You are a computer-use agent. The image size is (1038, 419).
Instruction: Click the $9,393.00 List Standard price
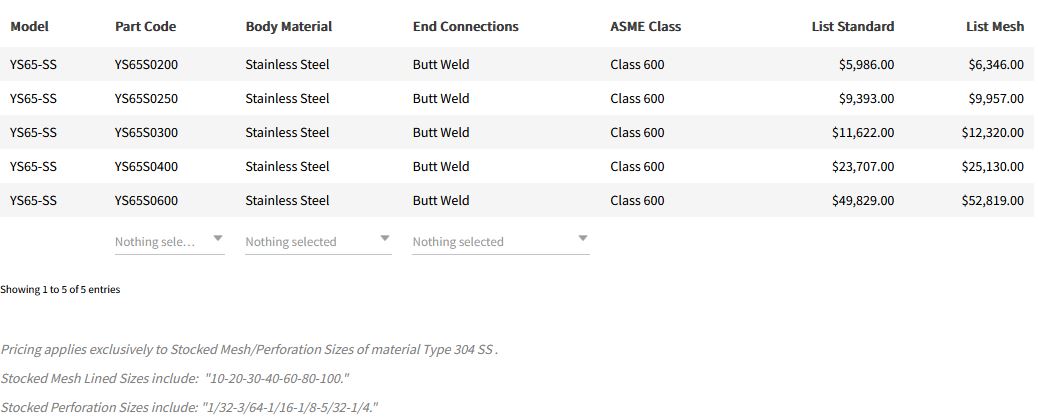pyautogui.click(x=866, y=99)
